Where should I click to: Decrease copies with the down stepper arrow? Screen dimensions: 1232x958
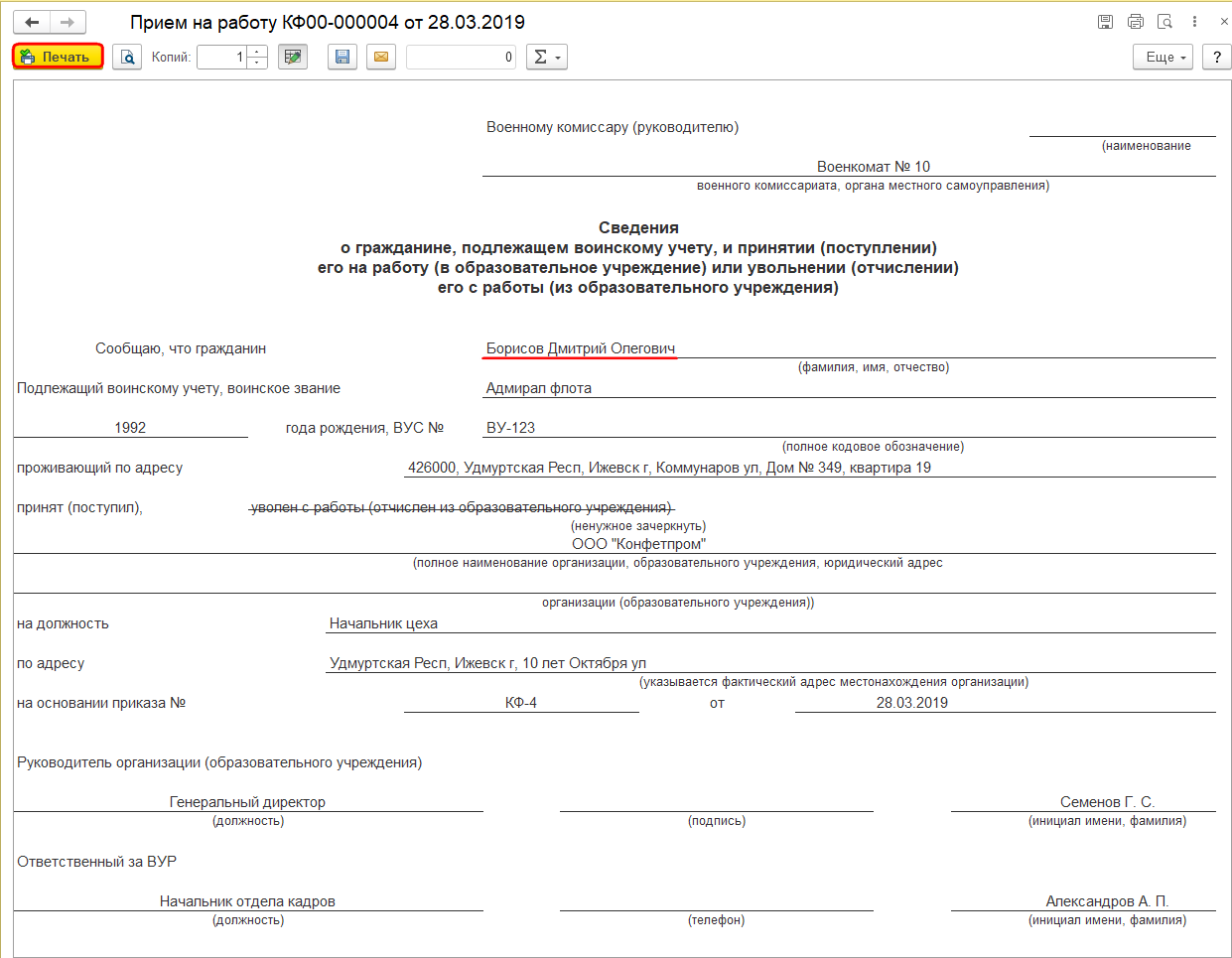[256, 62]
